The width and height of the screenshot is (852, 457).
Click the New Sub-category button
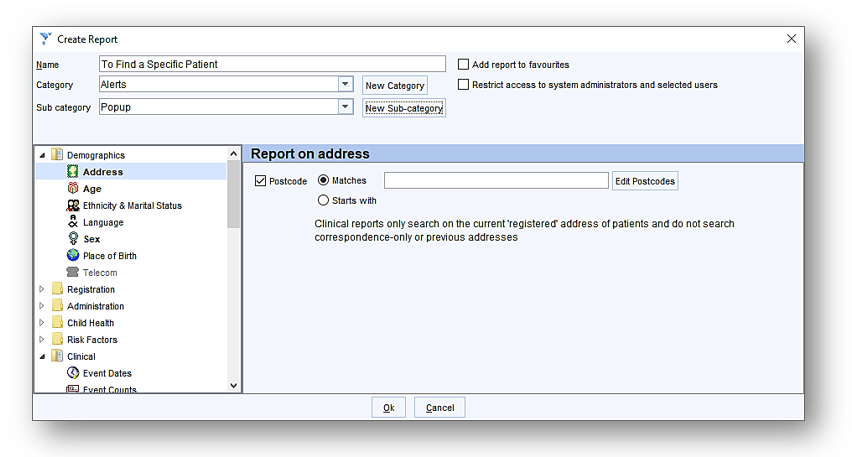(x=404, y=108)
